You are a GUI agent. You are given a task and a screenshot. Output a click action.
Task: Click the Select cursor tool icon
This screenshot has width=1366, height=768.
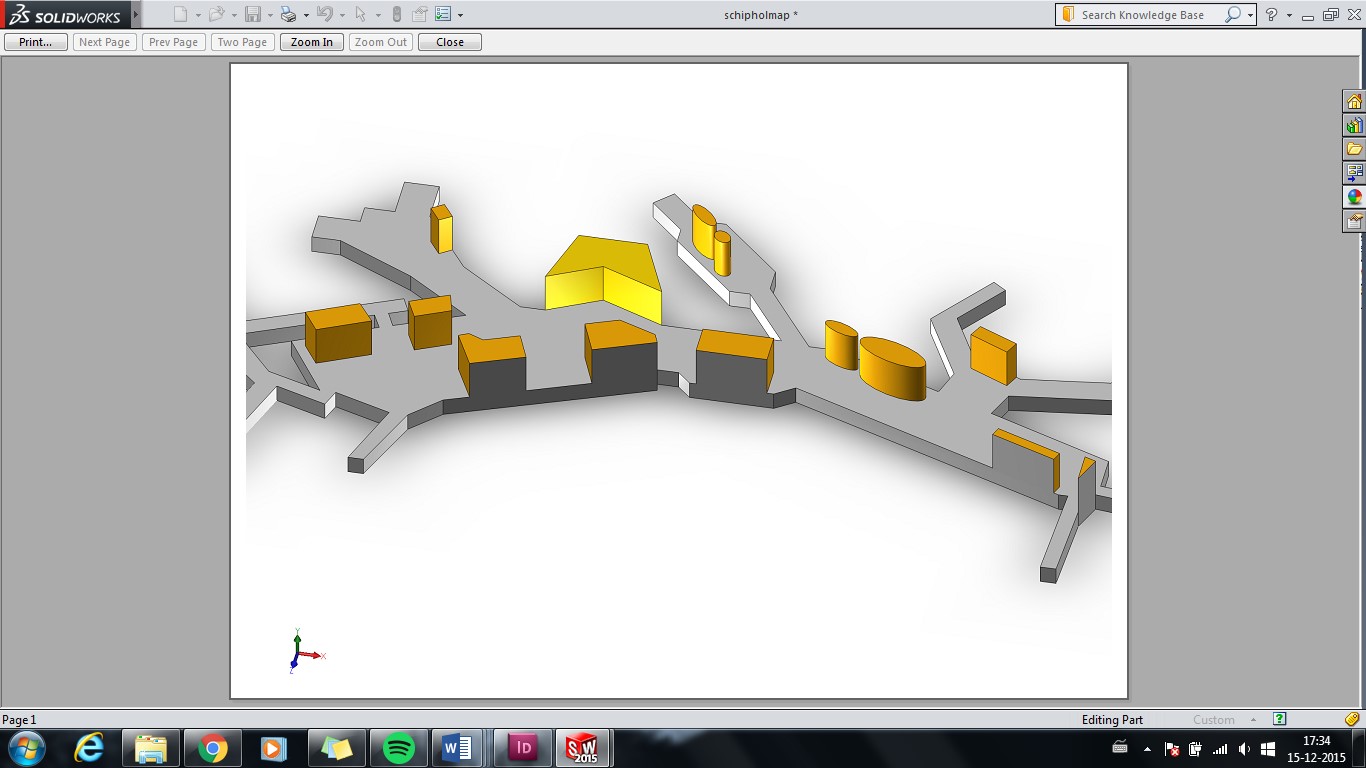point(361,15)
